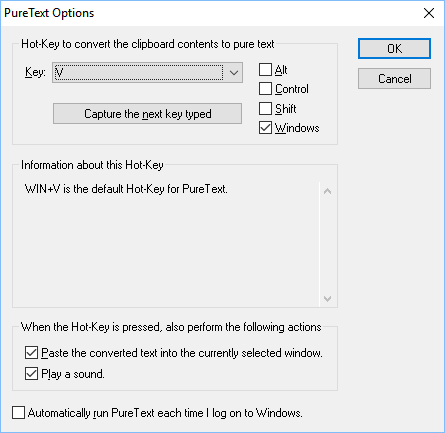Select the Key combo box showing V
Image resolution: width=445 pixels, height=433 pixels.
pos(147,72)
